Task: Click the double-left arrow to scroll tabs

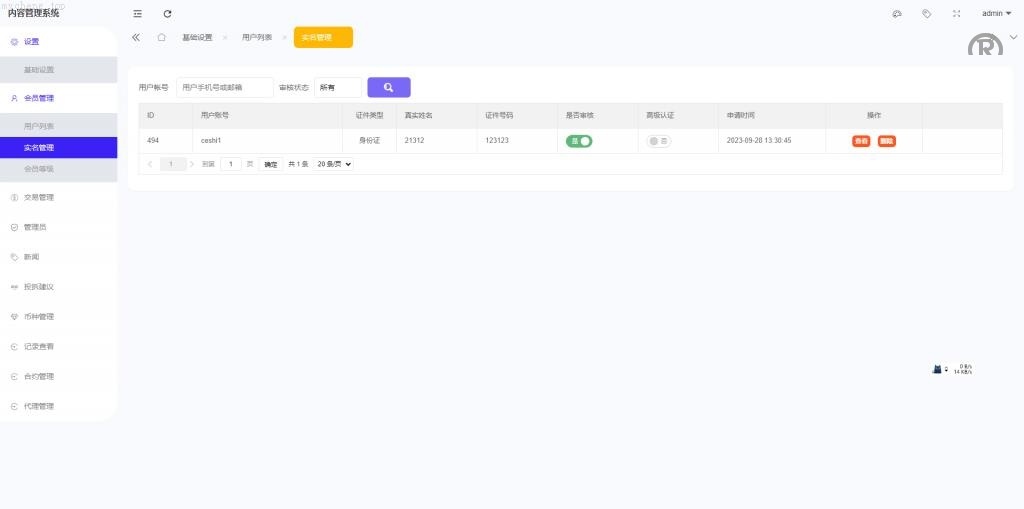Action: coord(136,37)
